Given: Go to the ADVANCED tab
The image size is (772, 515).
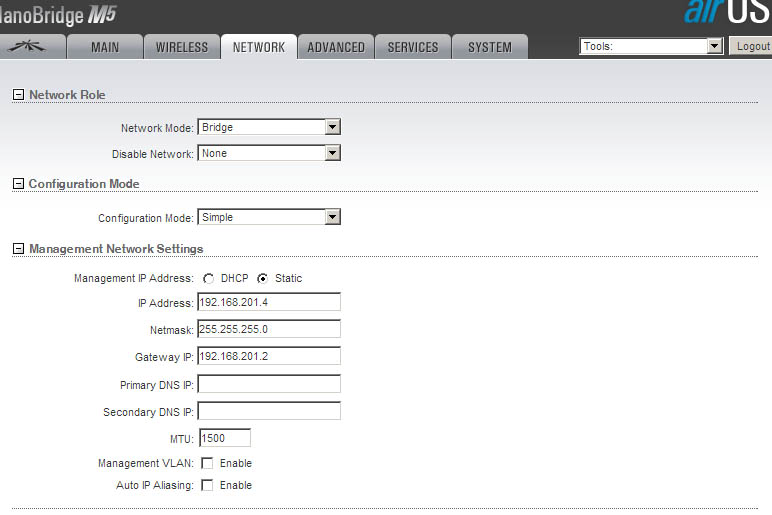Looking at the screenshot, I should coord(336,47).
